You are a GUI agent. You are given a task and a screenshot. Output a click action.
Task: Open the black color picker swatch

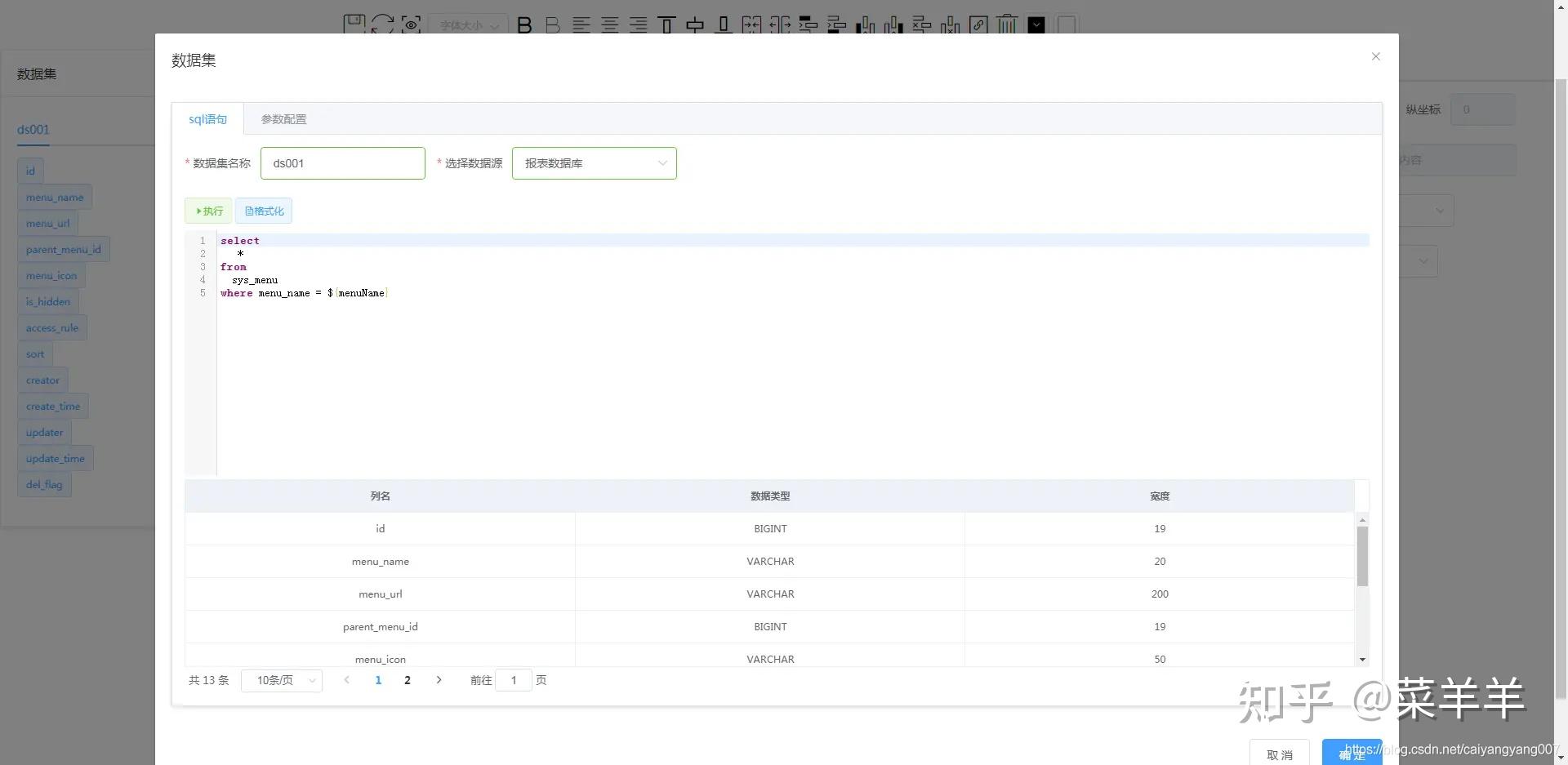pos(1036,24)
